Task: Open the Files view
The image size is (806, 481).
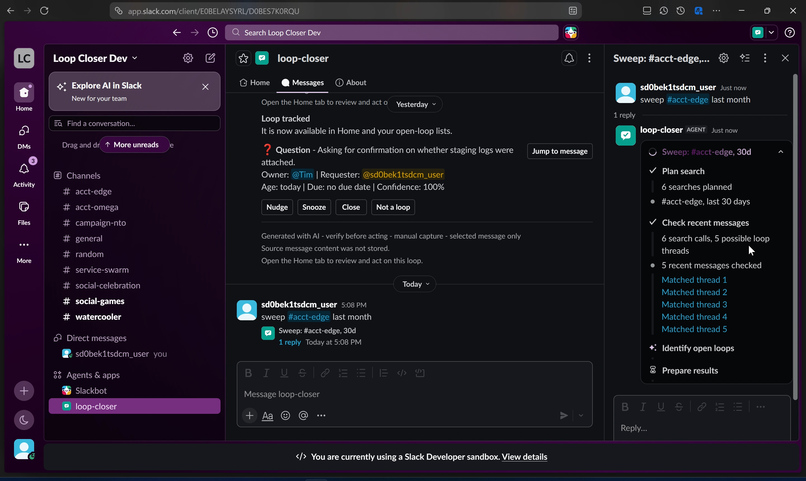Action: coord(24,213)
